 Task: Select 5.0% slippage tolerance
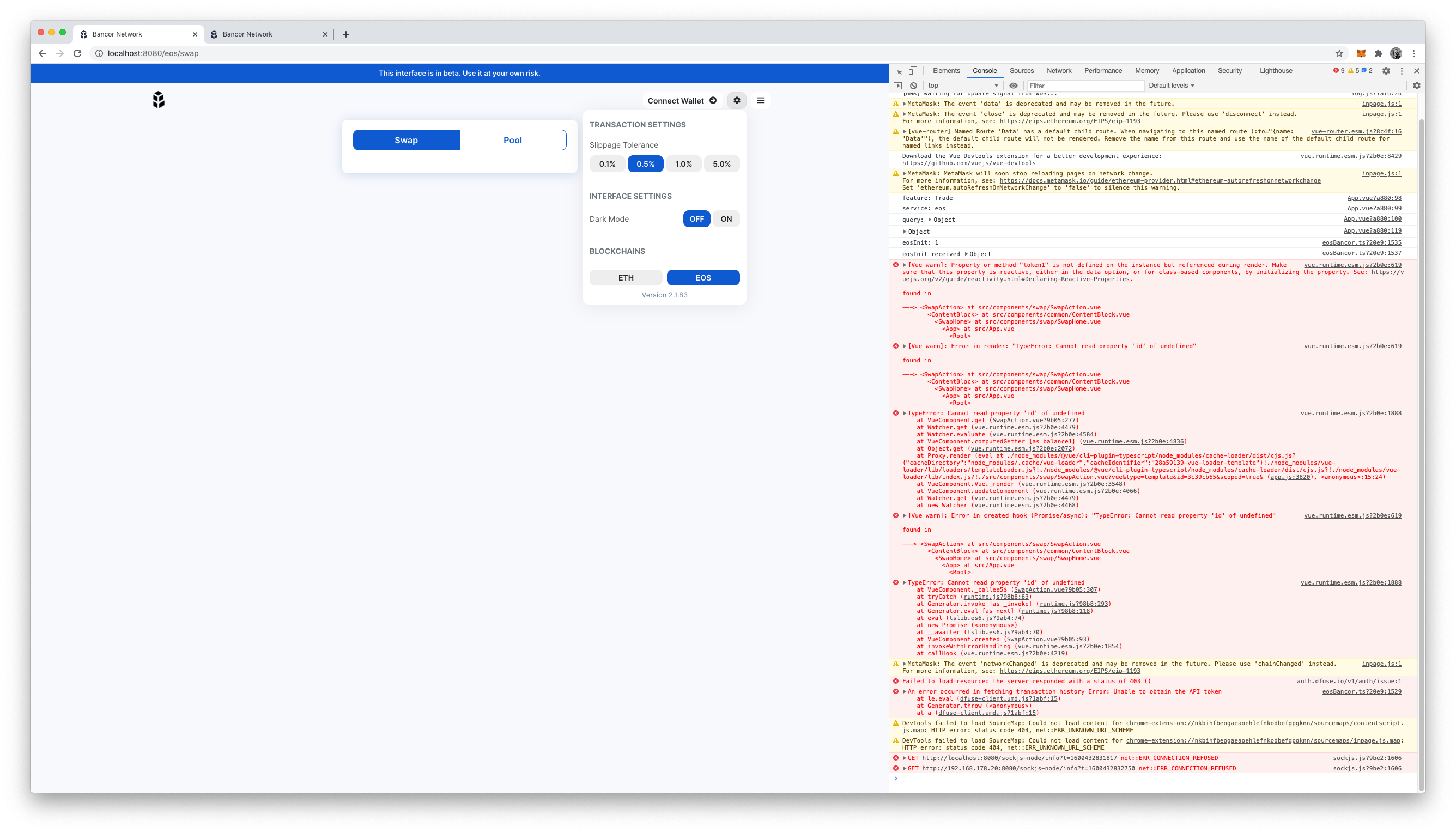(721, 163)
